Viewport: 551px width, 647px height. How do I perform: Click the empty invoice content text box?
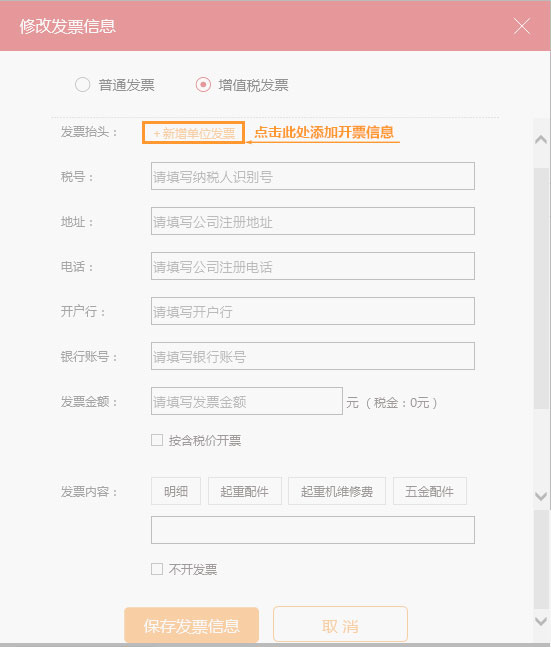point(313,530)
